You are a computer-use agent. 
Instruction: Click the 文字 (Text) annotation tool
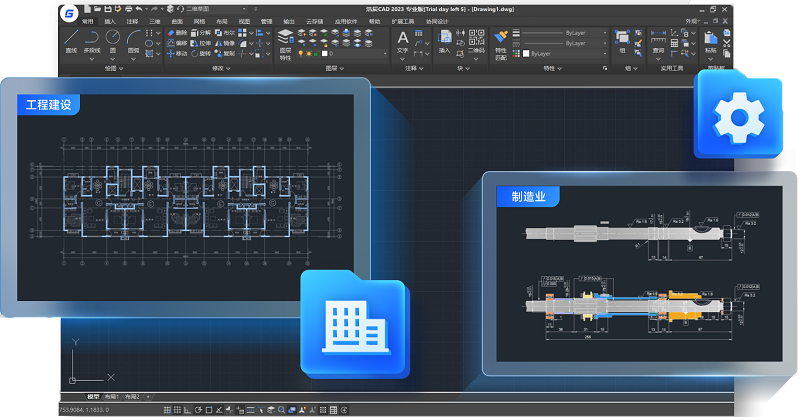click(x=403, y=39)
